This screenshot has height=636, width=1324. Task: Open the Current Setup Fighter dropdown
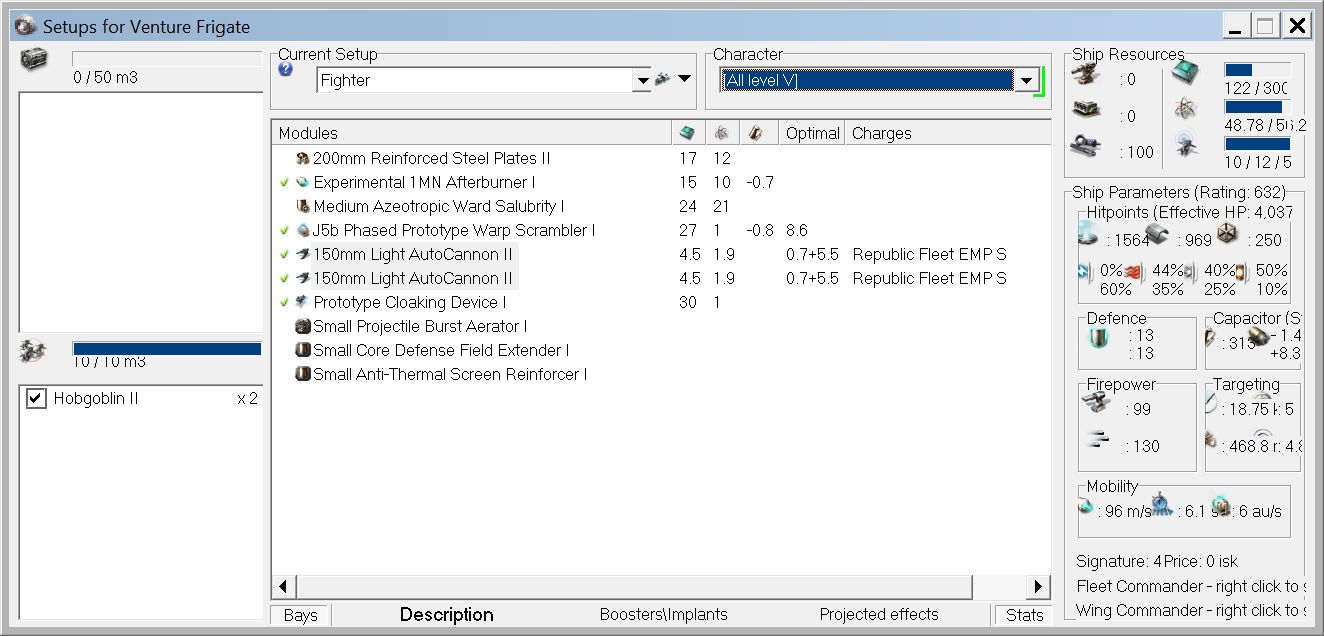tap(642, 80)
